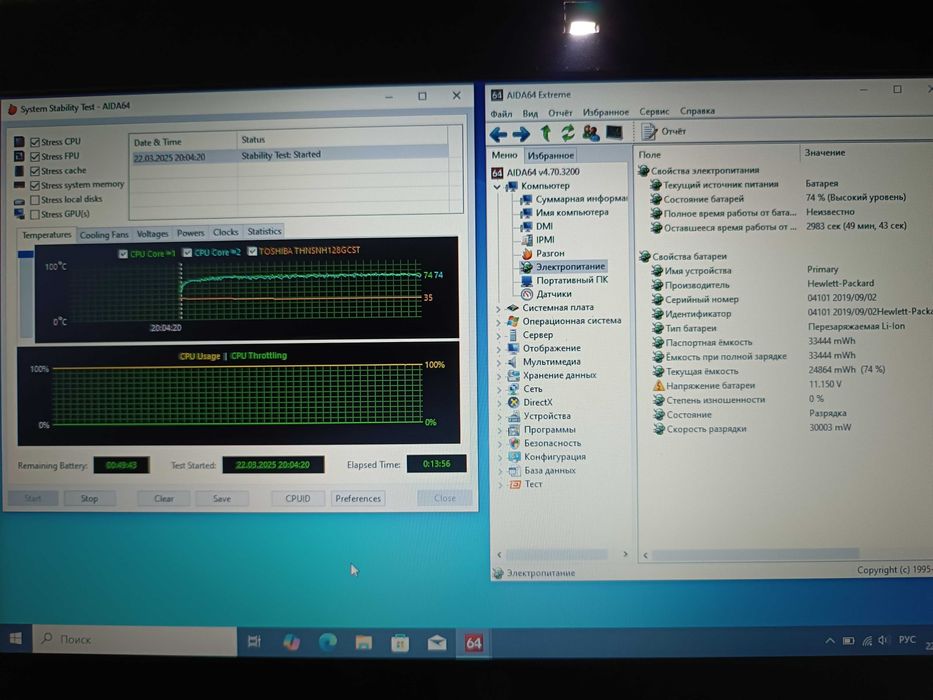Select Суммарная информация tree item
The image size is (933, 700).
click(574, 199)
